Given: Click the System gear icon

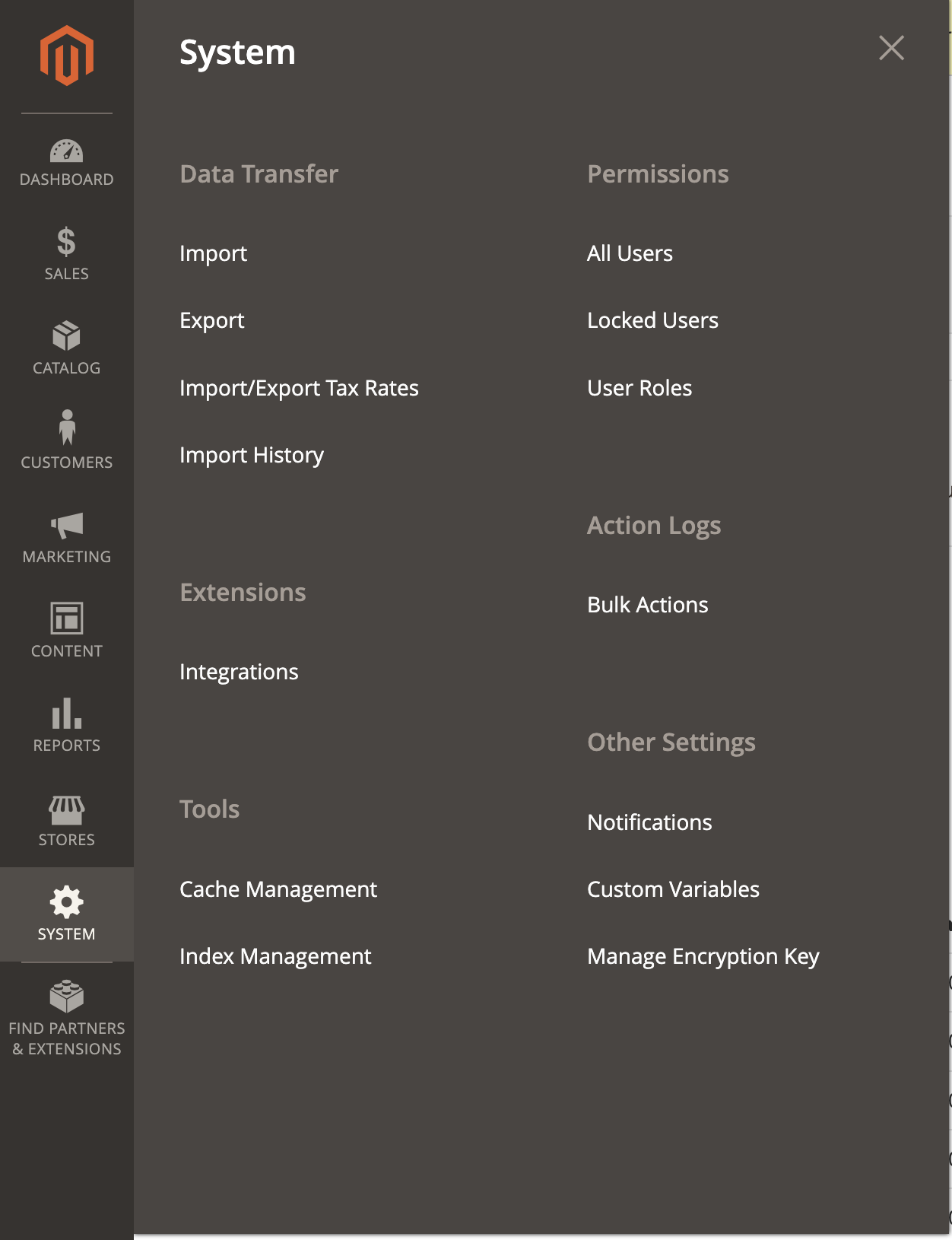Looking at the screenshot, I should 67,903.
